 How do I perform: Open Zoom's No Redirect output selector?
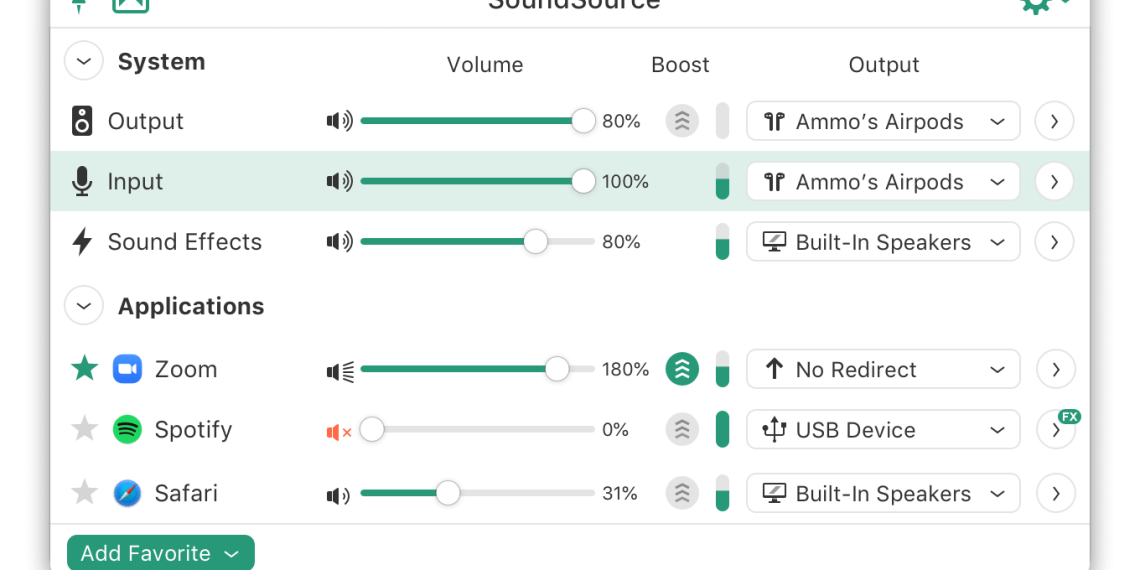883,369
